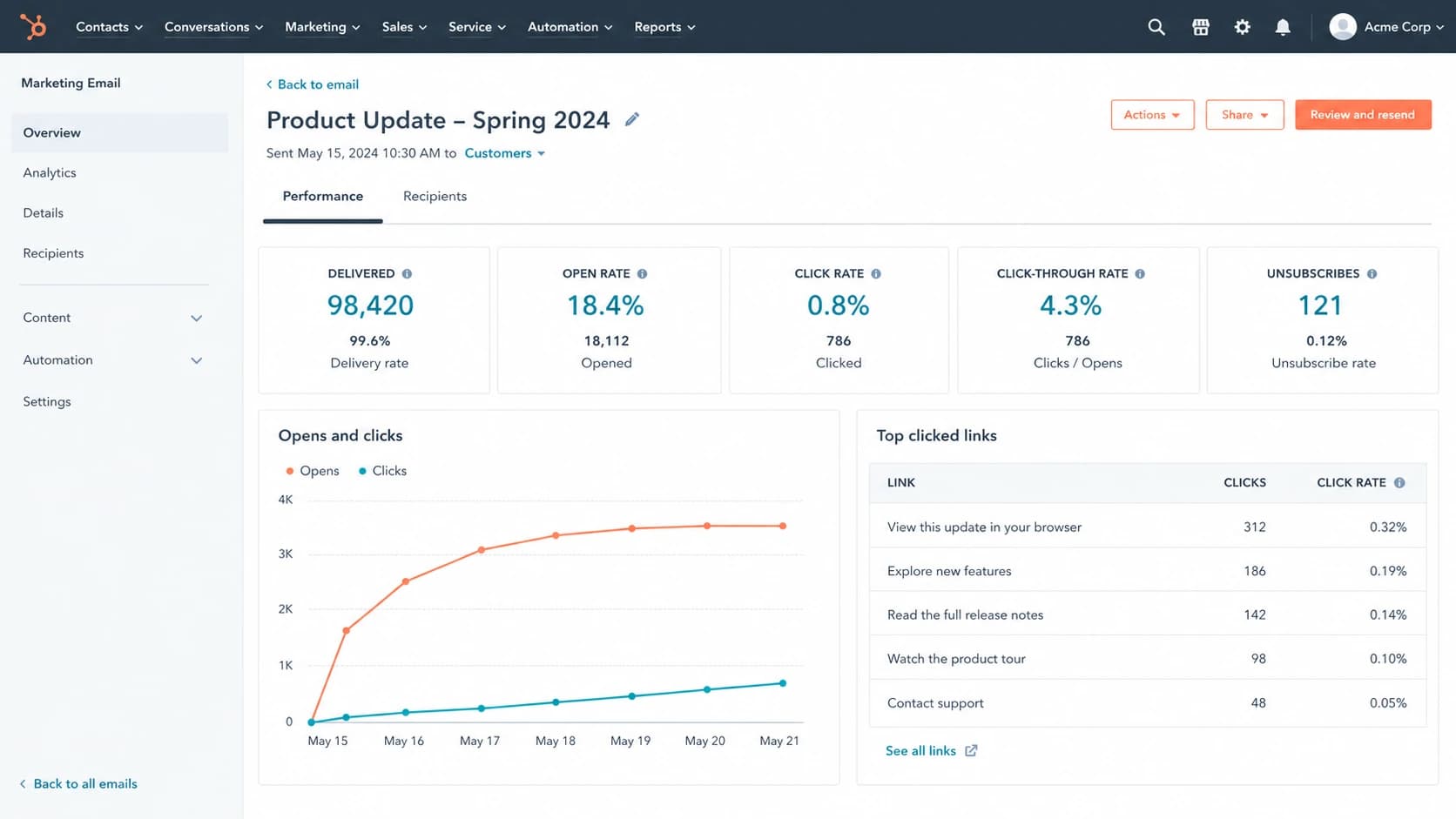Click the 0.8% click rate value

(838, 305)
